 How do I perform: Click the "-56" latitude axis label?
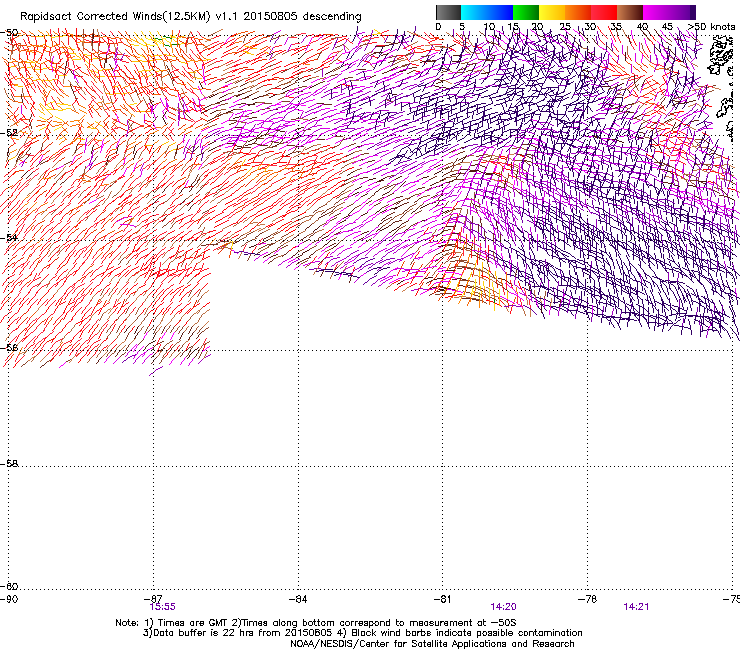coord(9,347)
